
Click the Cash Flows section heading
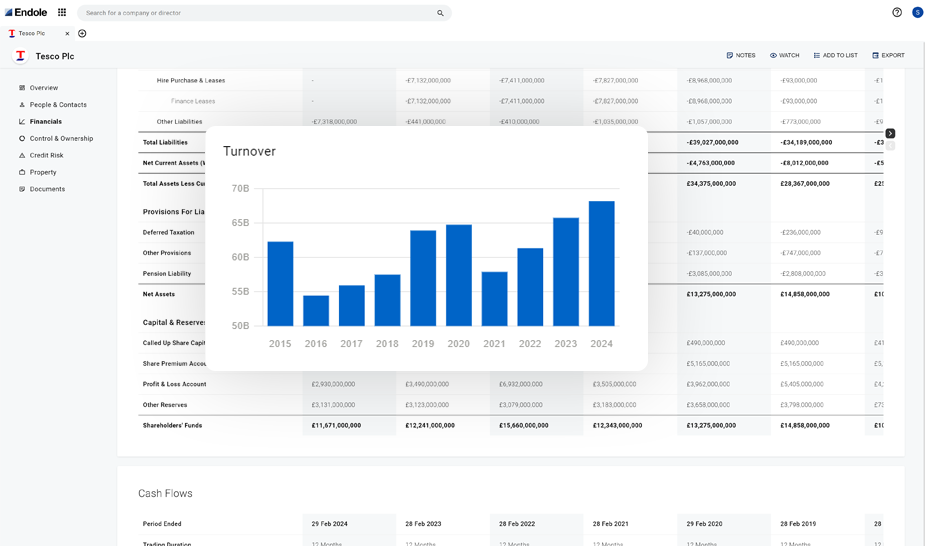(165, 494)
